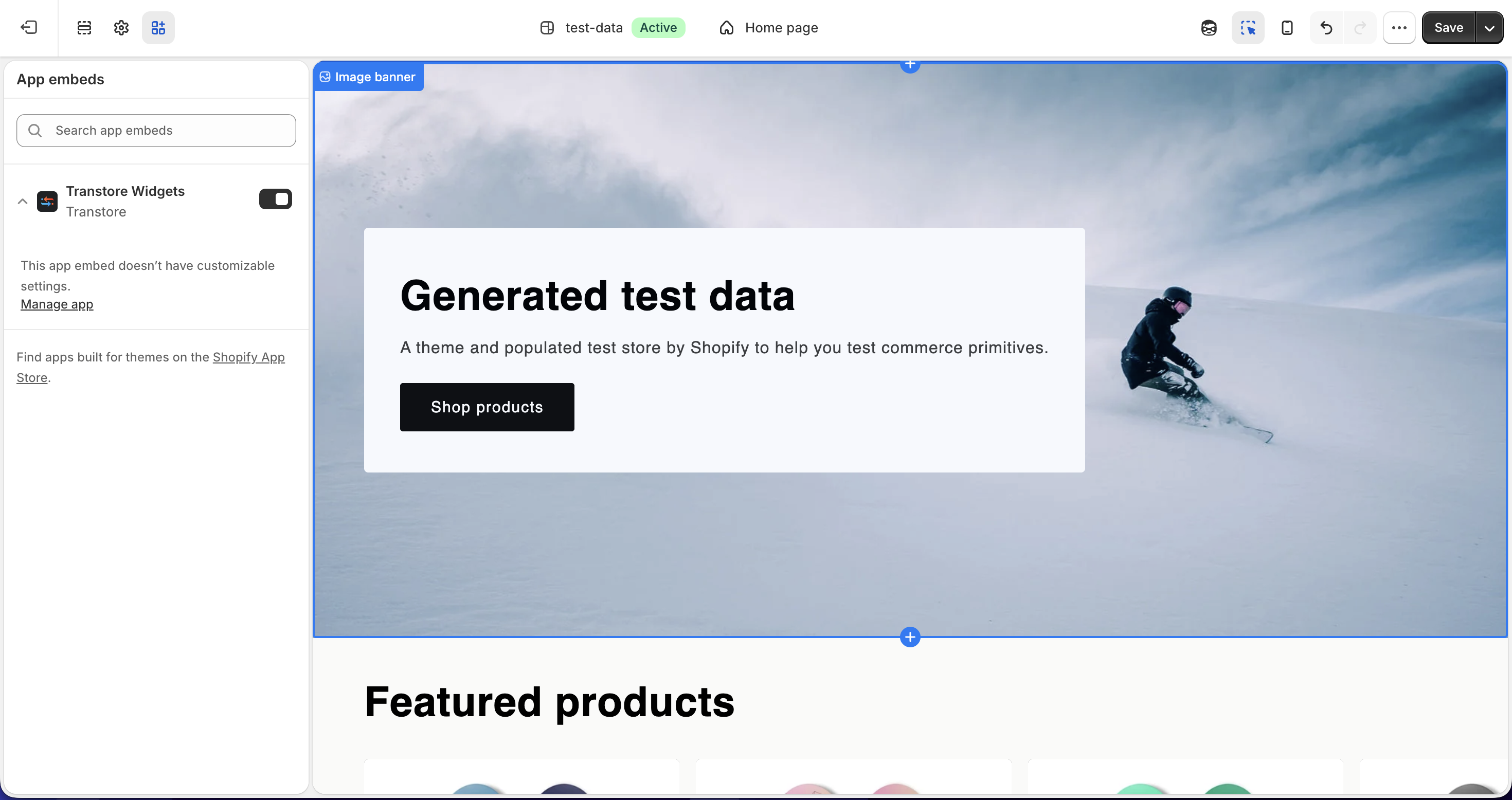
Task: Click the search magnifier icon
Action: 35,130
